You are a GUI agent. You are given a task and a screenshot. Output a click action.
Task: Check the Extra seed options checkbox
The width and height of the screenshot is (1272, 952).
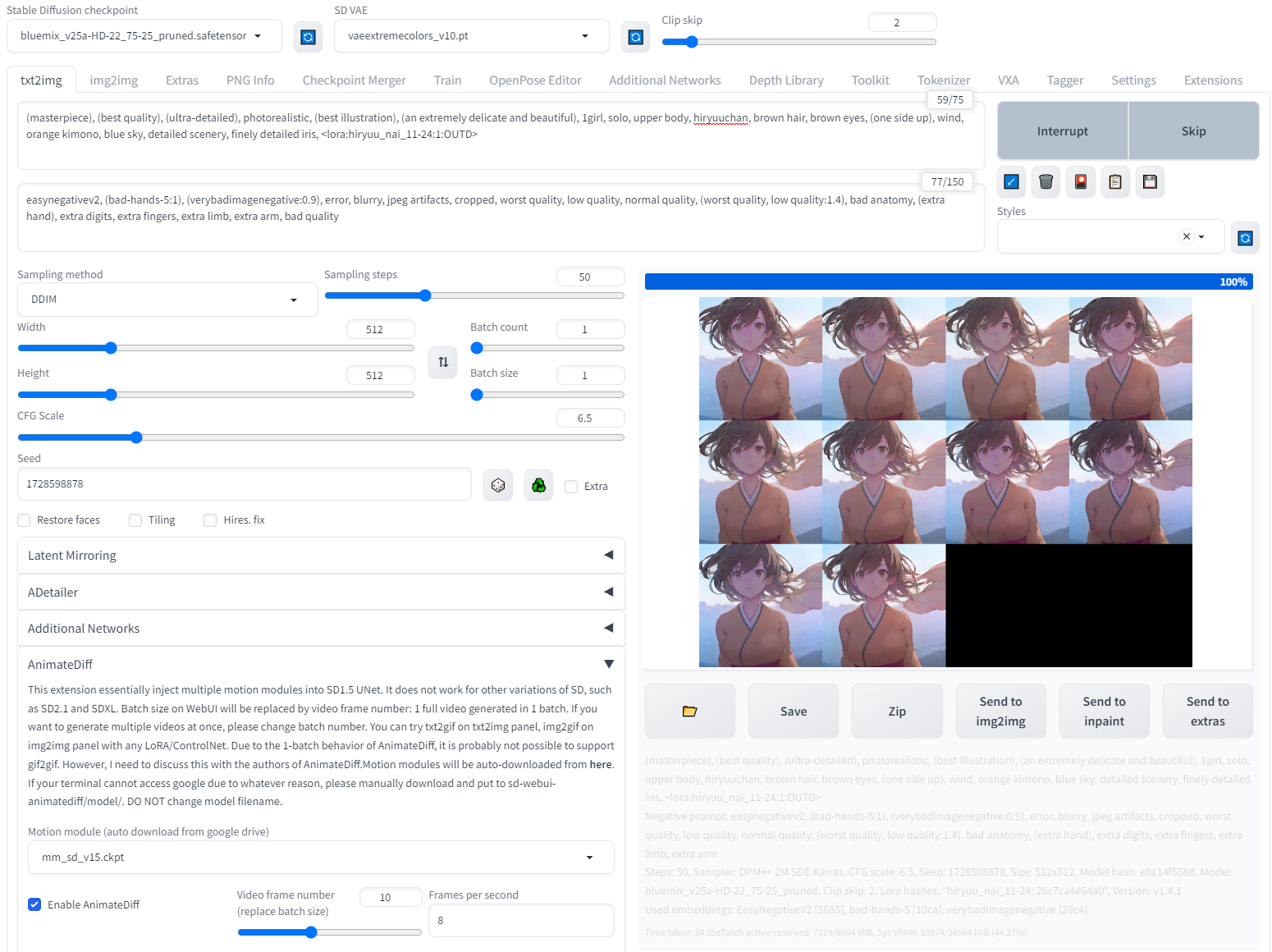571,486
